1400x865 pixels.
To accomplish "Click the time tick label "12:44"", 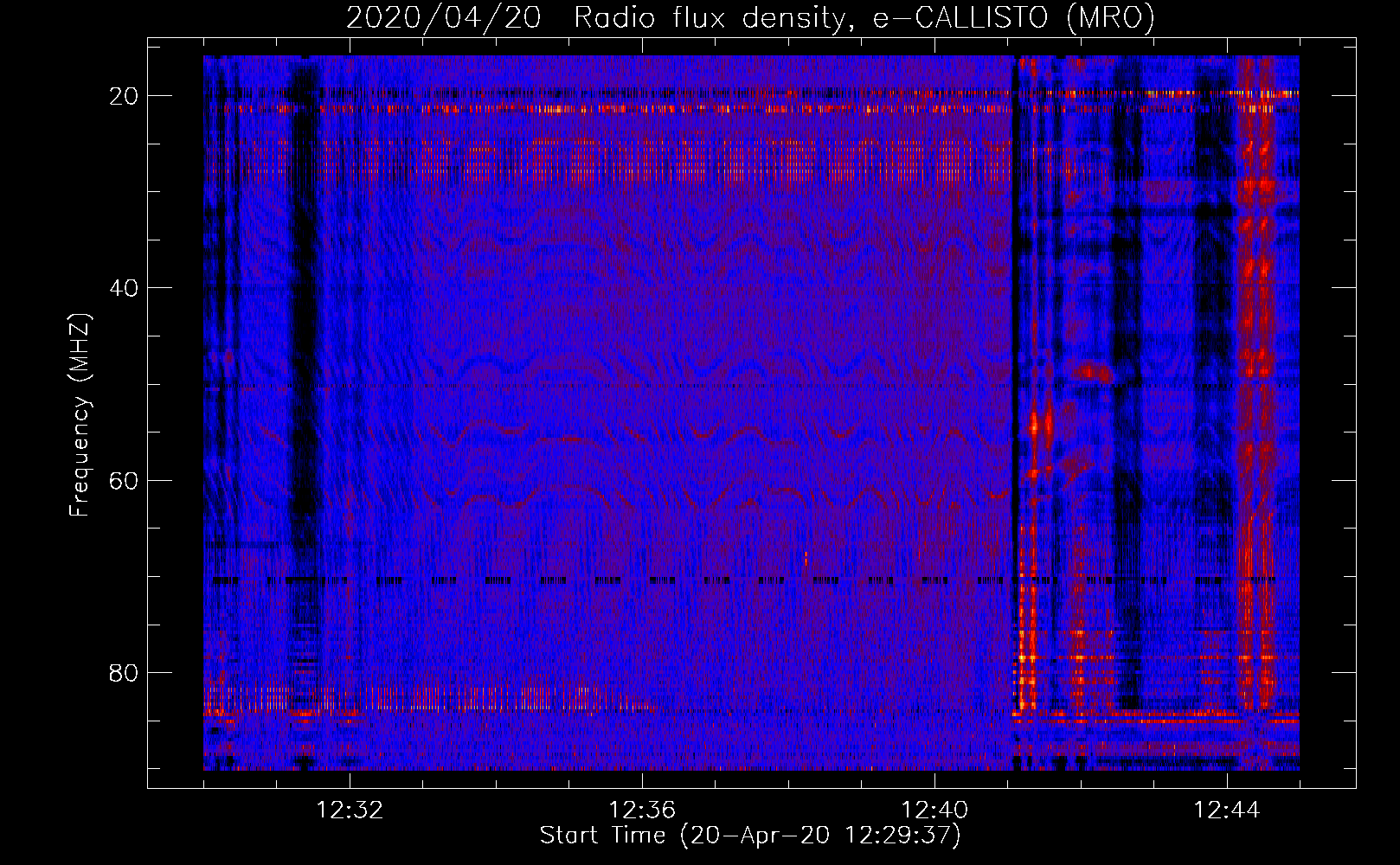I will pos(1227,811).
